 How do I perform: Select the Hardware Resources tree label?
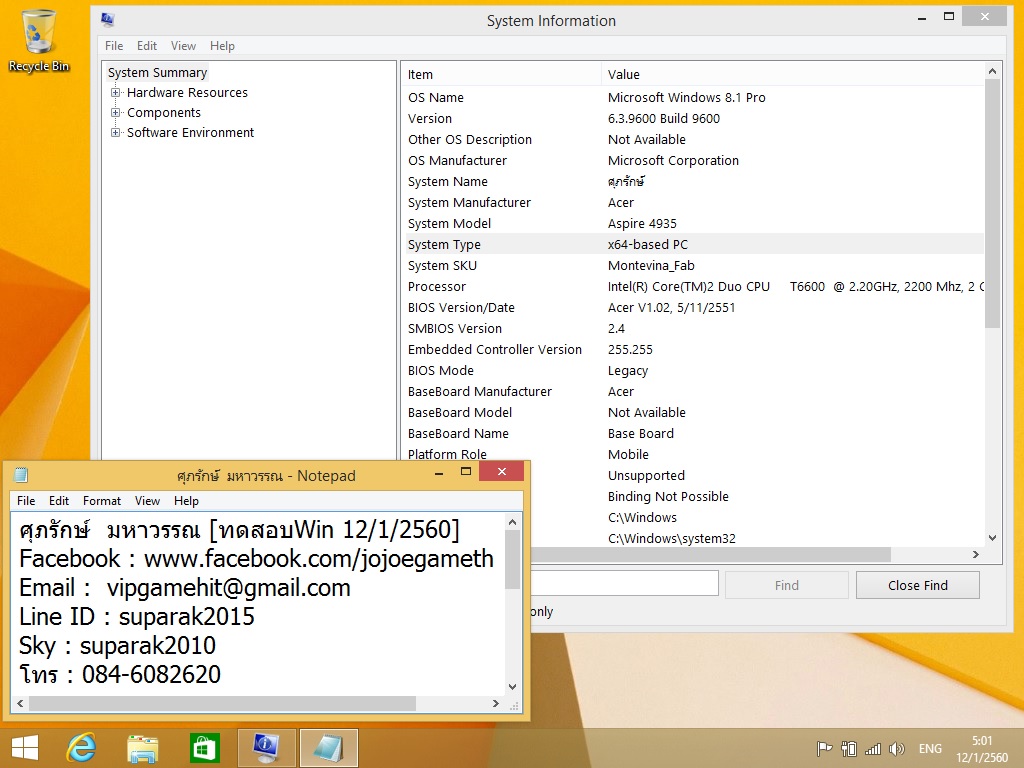click(x=187, y=93)
